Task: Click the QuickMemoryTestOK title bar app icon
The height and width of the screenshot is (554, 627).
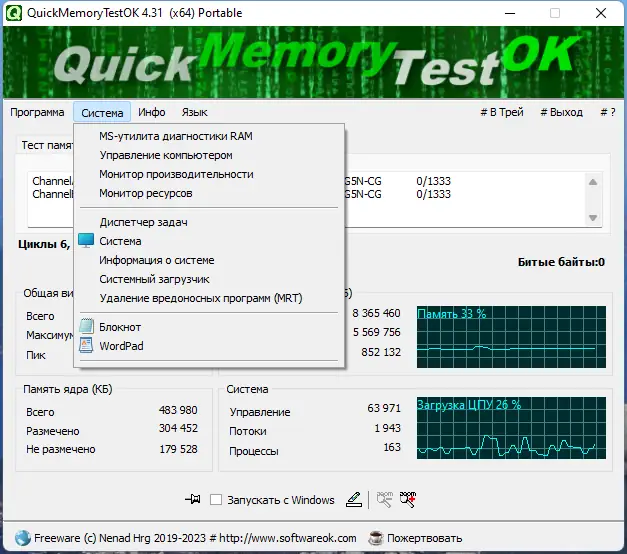Action: (x=13, y=13)
